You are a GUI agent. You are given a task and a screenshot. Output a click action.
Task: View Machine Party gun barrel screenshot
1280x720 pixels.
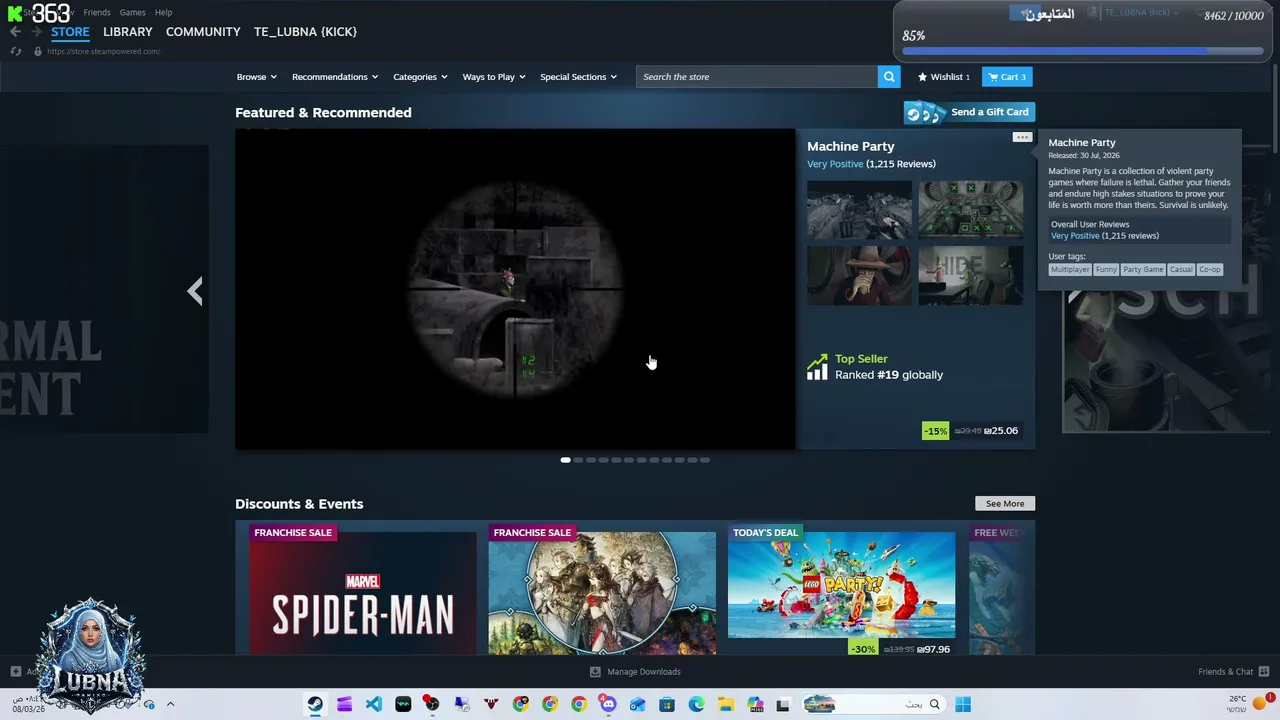[x=859, y=210]
